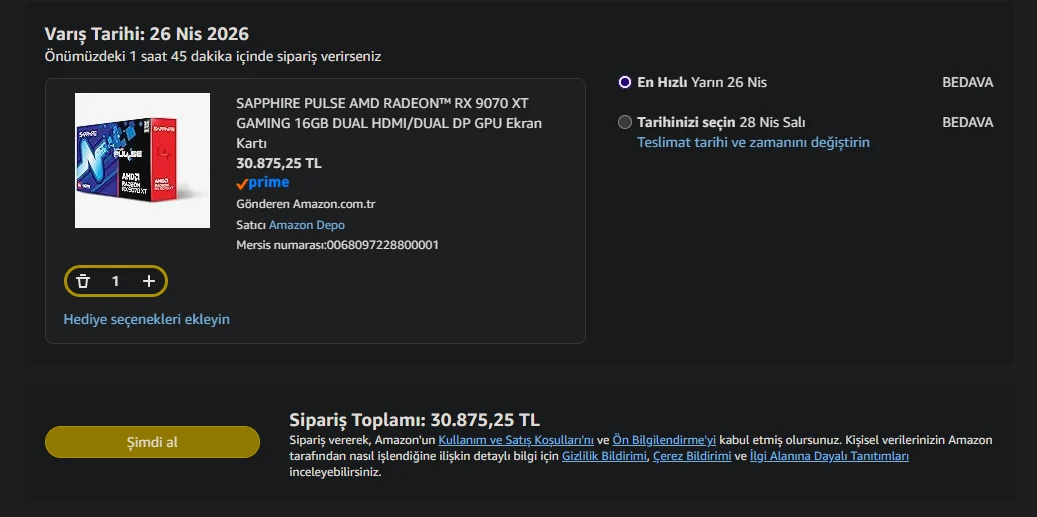The width and height of the screenshot is (1037, 517).
Task: Open İlgi Alanına Dayalı Tanıtımları link
Action: (829, 456)
